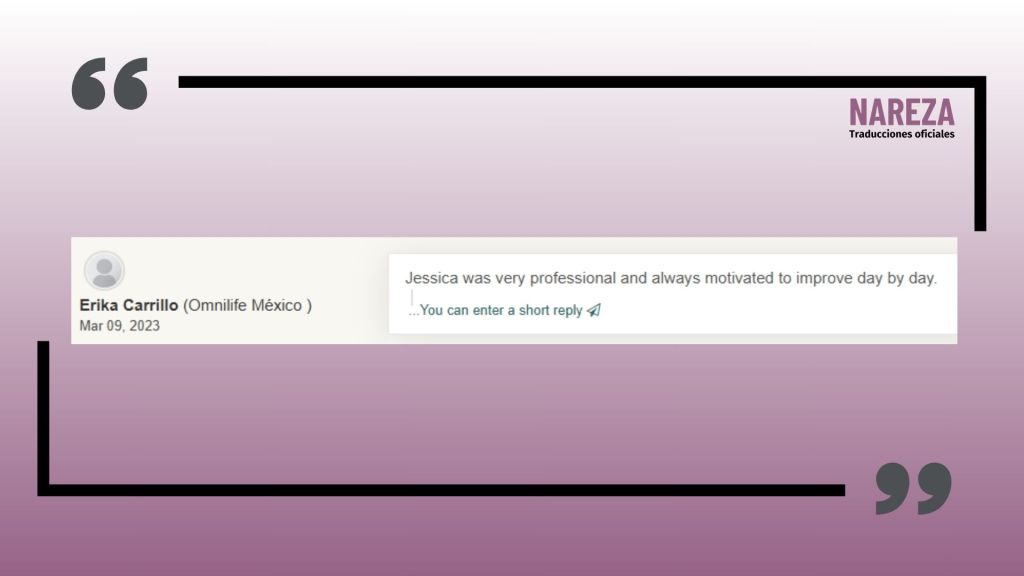The width and height of the screenshot is (1024, 576).
Task: Click the paper plane send icon
Action: tap(594, 311)
